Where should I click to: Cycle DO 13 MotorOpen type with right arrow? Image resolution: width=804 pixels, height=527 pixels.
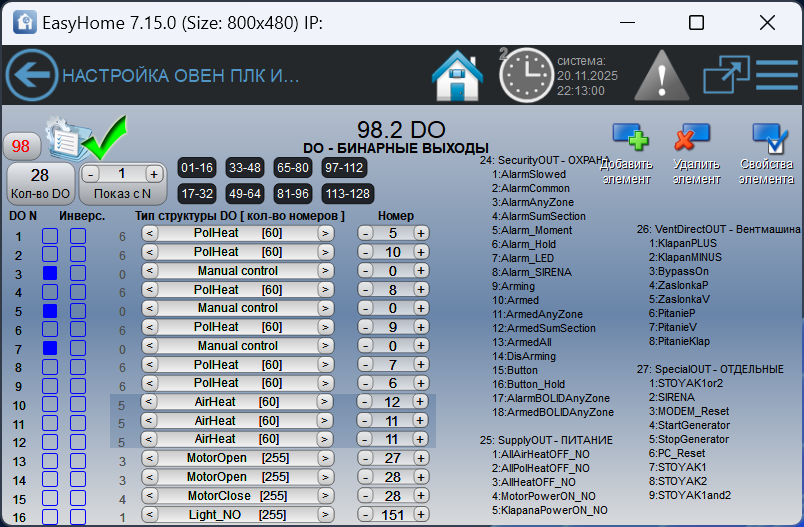click(x=325, y=458)
